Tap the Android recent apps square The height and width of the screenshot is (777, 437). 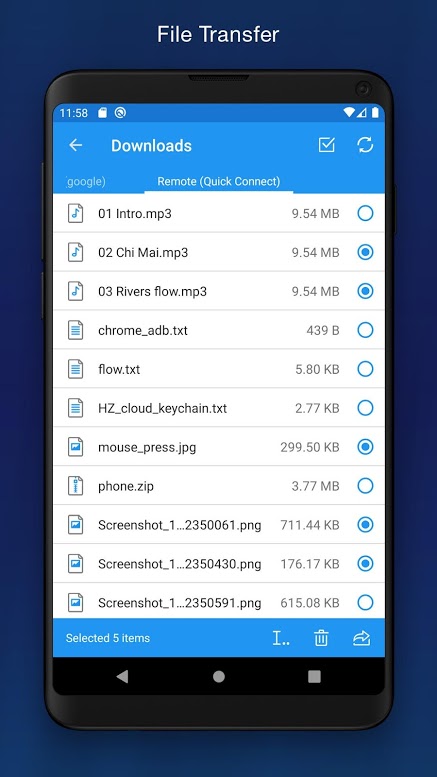pyautogui.click(x=314, y=676)
